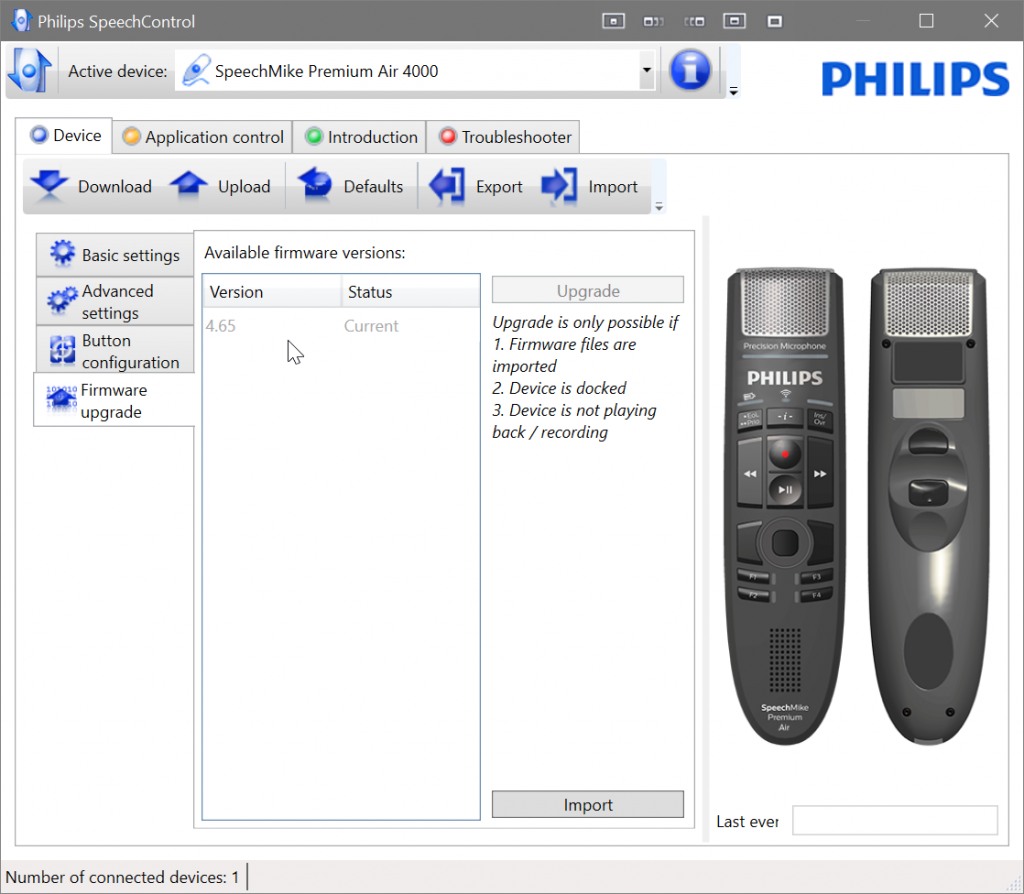Open the blue information button

[x=690, y=70]
